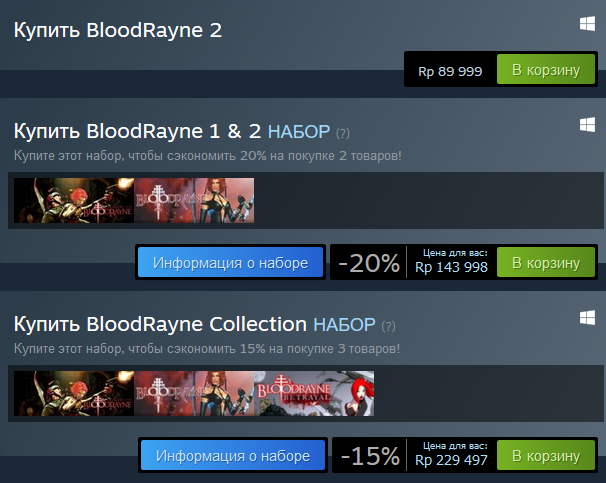
Task: Click the Windows icon for BloodRayne 1 & 2 bundle
Action: (586, 124)
